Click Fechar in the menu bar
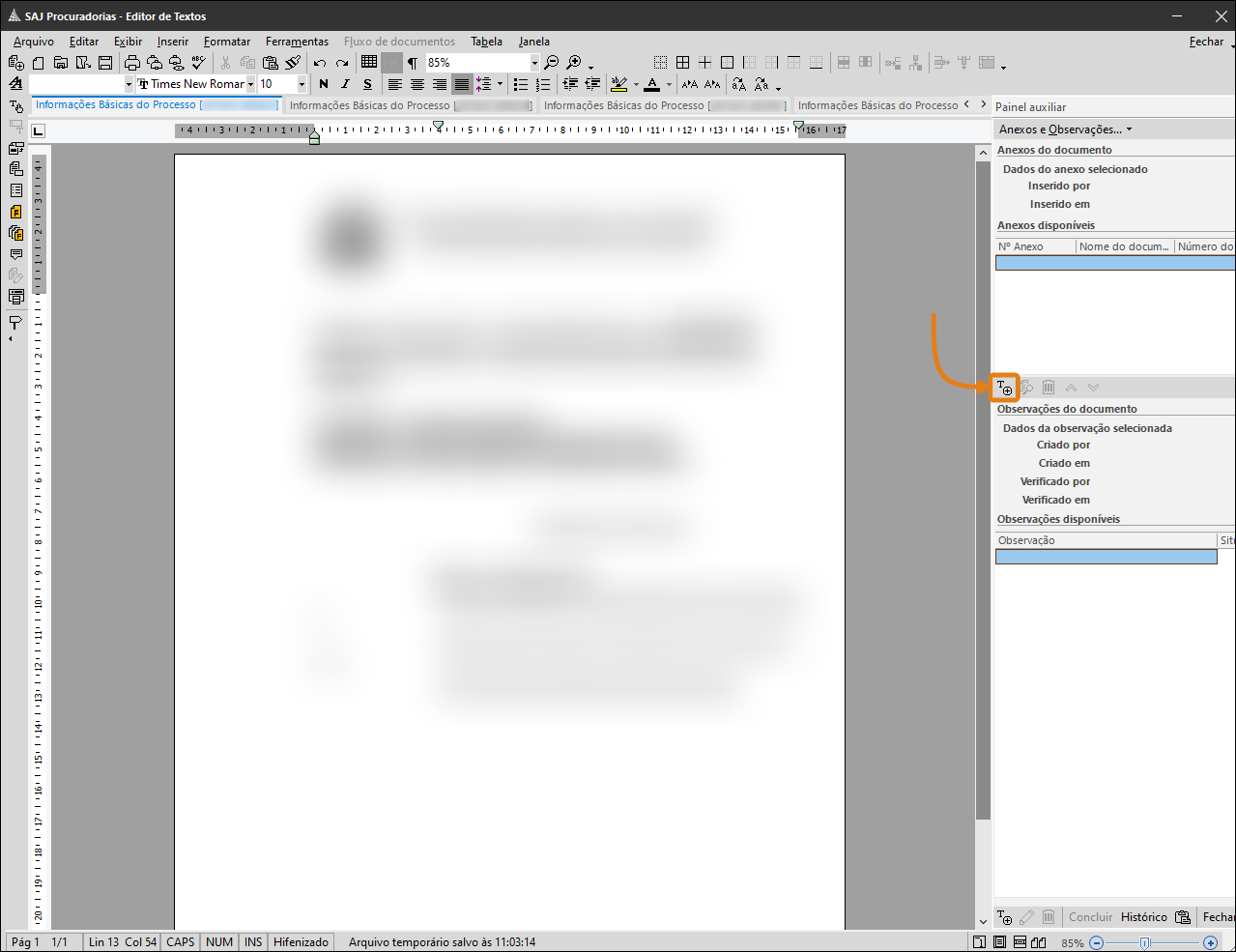 (1206, 42)
